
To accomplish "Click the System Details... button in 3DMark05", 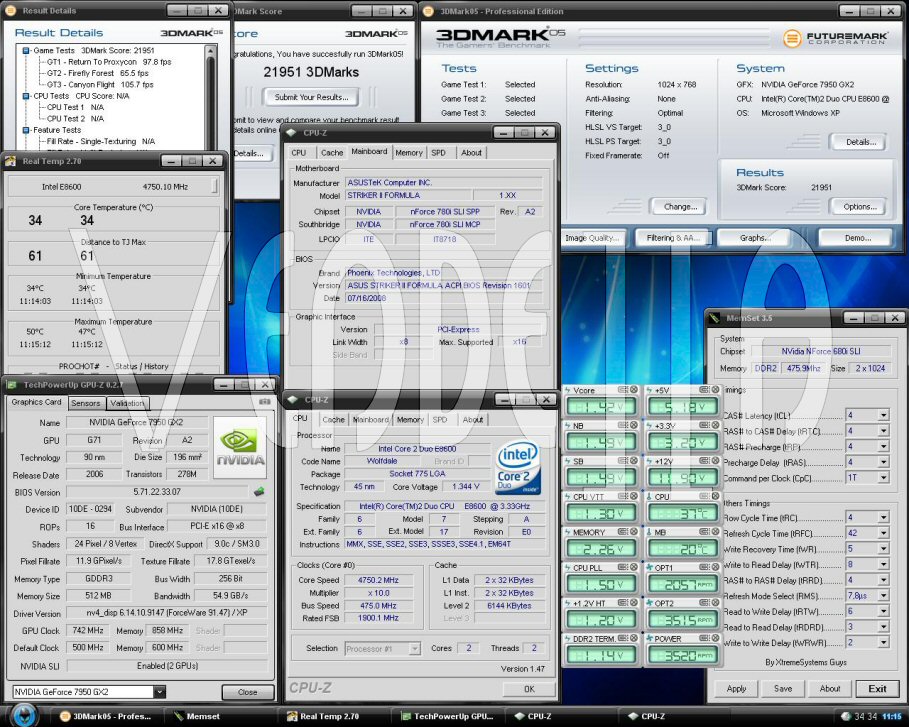I will tap(860, 141).
